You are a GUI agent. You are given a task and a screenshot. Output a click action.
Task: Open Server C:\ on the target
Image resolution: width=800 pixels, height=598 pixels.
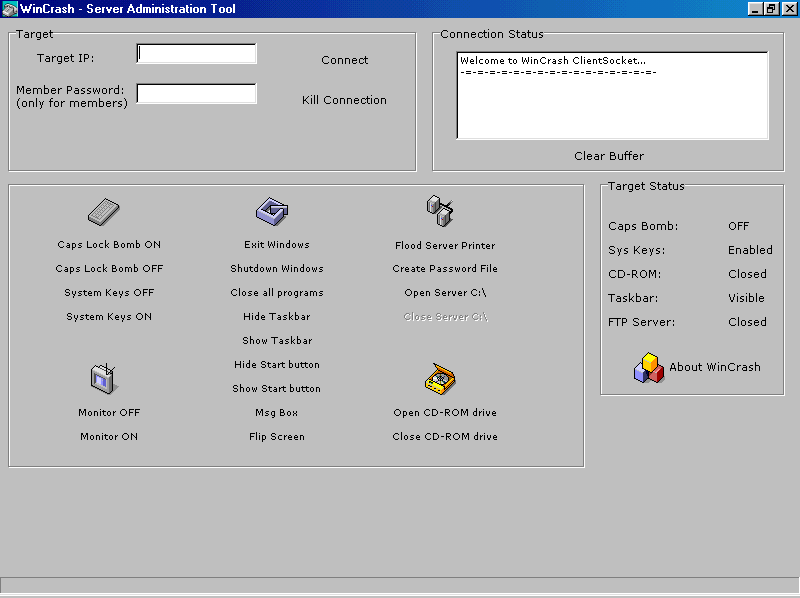tap(444, 292)
